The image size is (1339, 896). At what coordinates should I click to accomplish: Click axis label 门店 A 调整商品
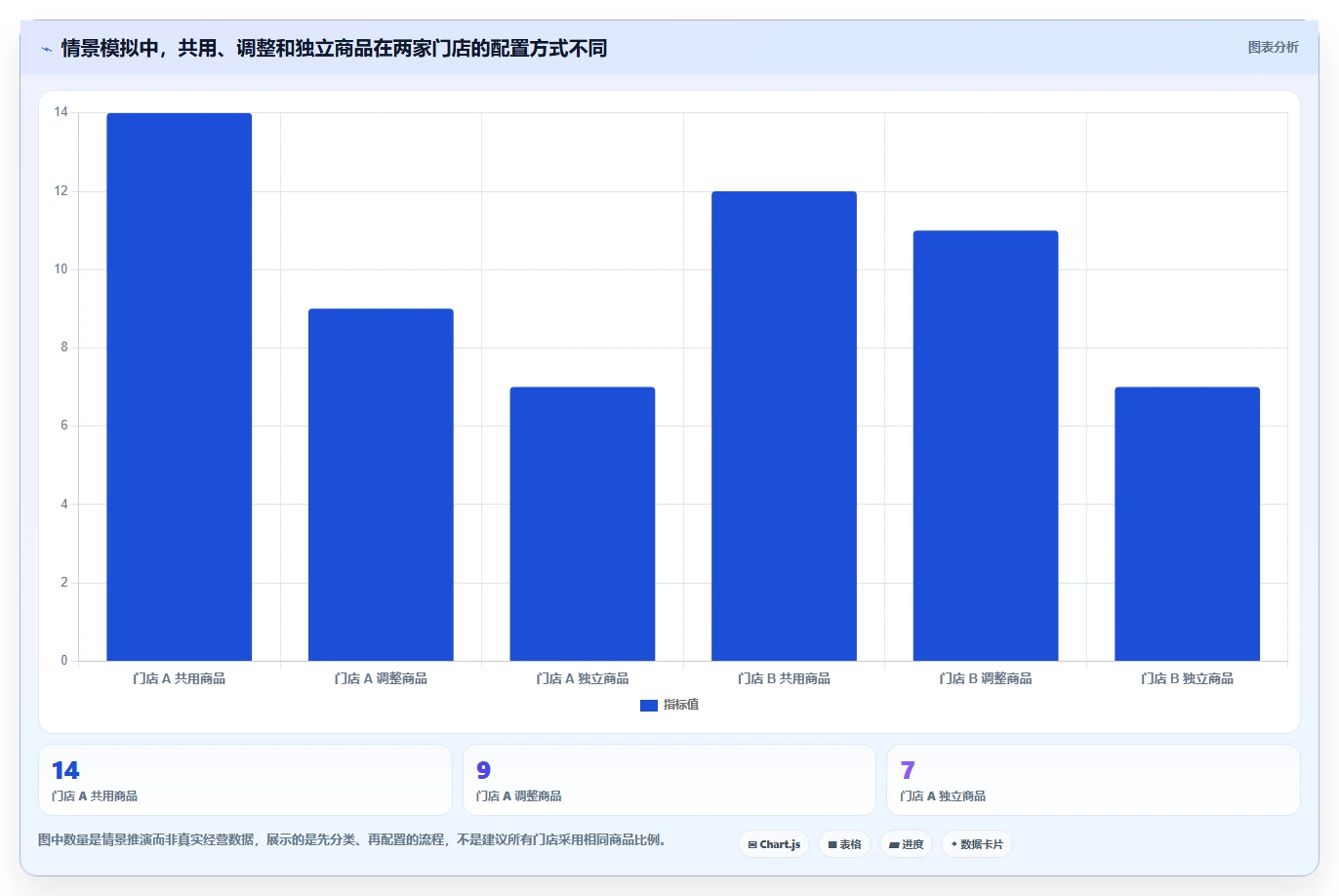[381, 678]
